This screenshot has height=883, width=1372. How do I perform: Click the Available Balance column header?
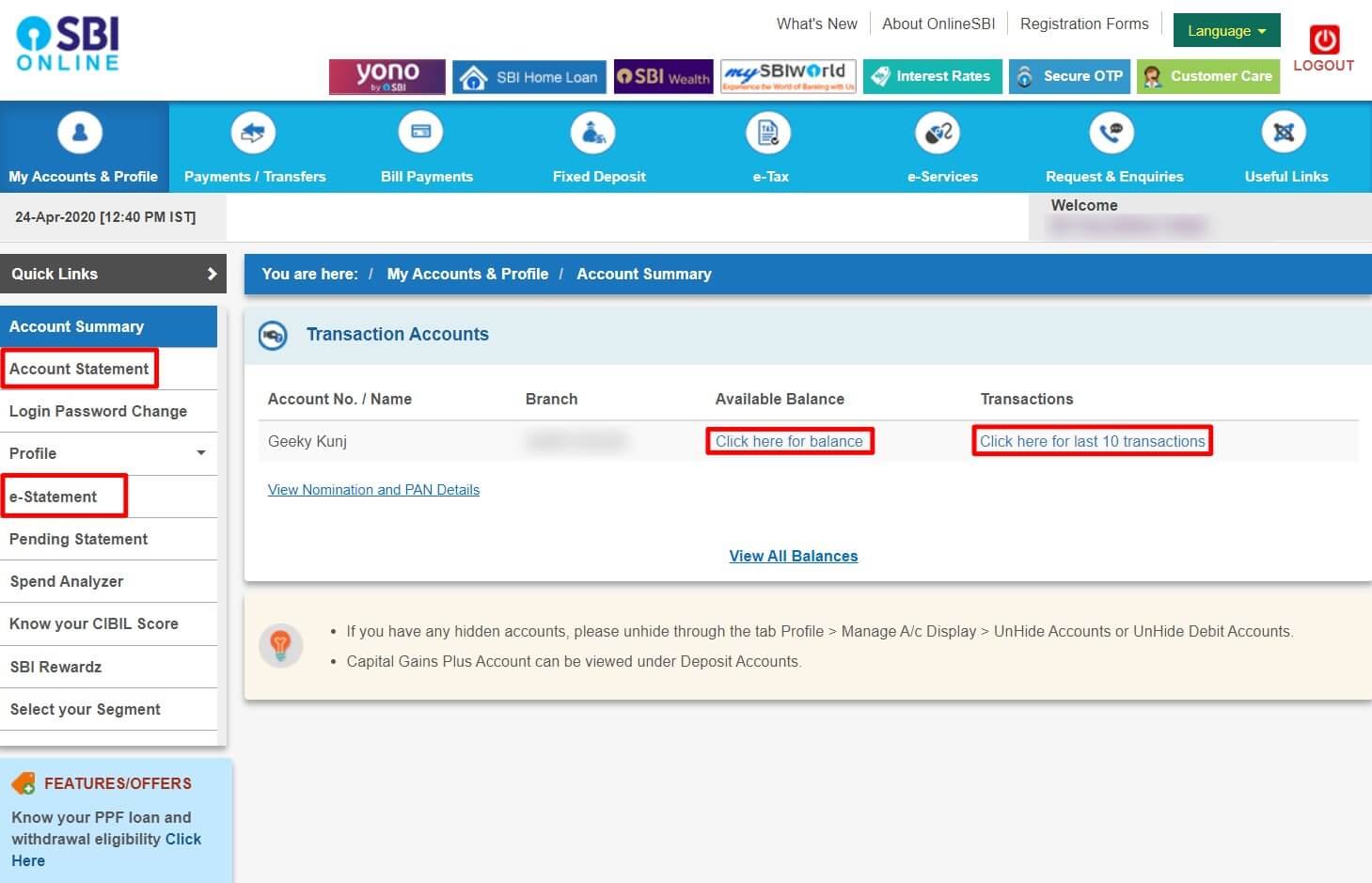[780, 399]
